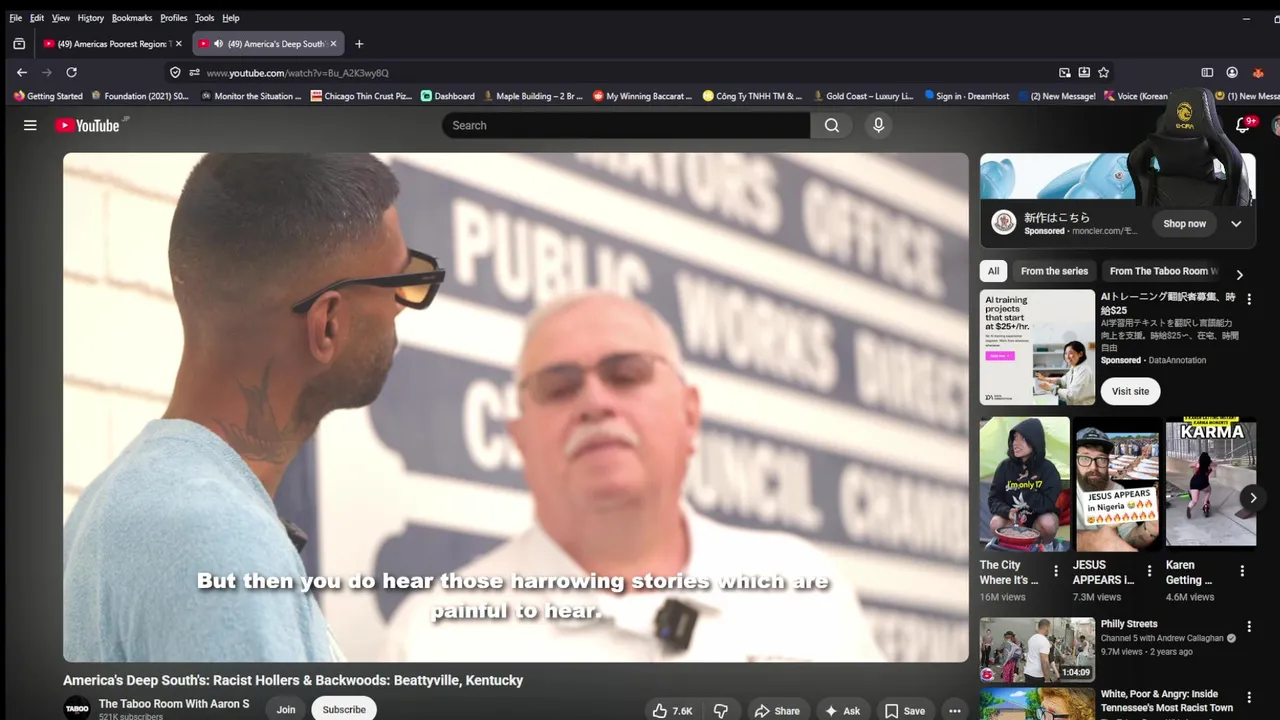Open the 'JESUS APPEARS in Nigeria' short thumbnail
The image size is (1280, 720).
[1118, 484]
